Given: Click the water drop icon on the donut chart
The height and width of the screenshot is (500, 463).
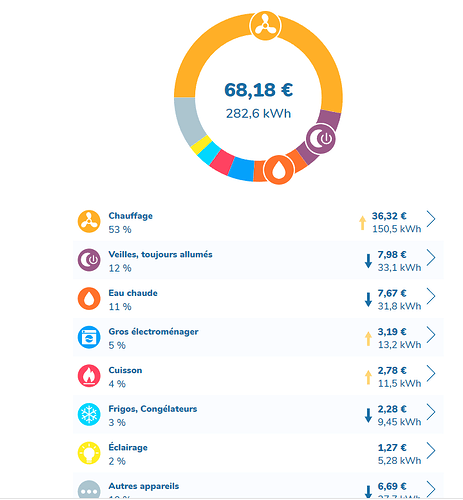Looking at the screenshot, I should 279,170.
